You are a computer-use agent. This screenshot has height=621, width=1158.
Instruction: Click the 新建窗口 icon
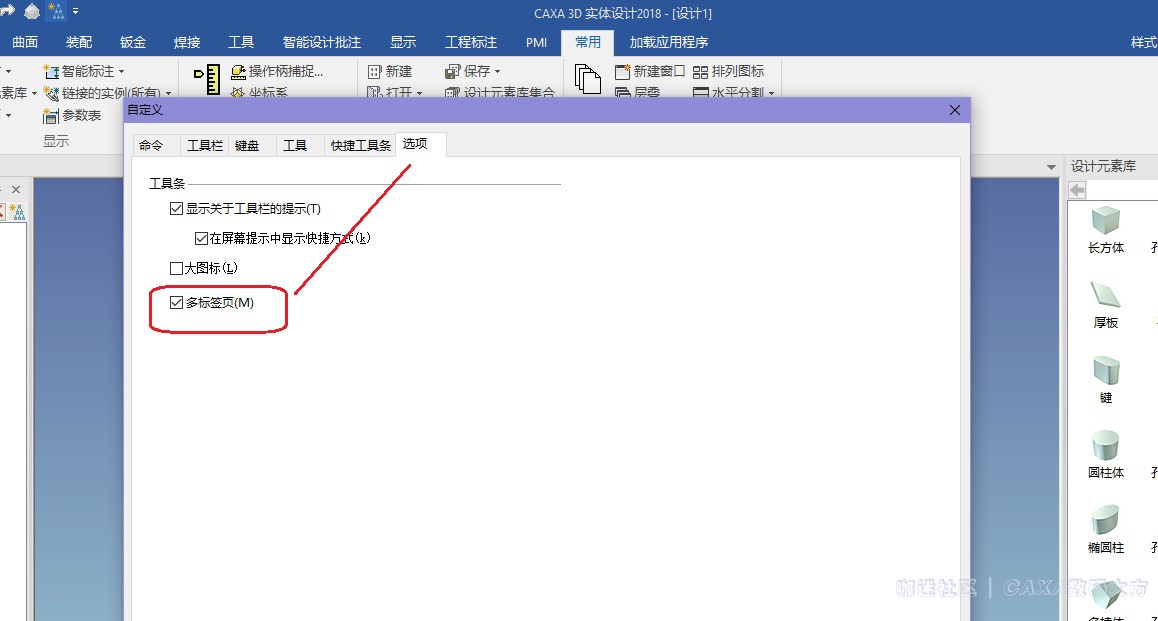coord(623,72)
